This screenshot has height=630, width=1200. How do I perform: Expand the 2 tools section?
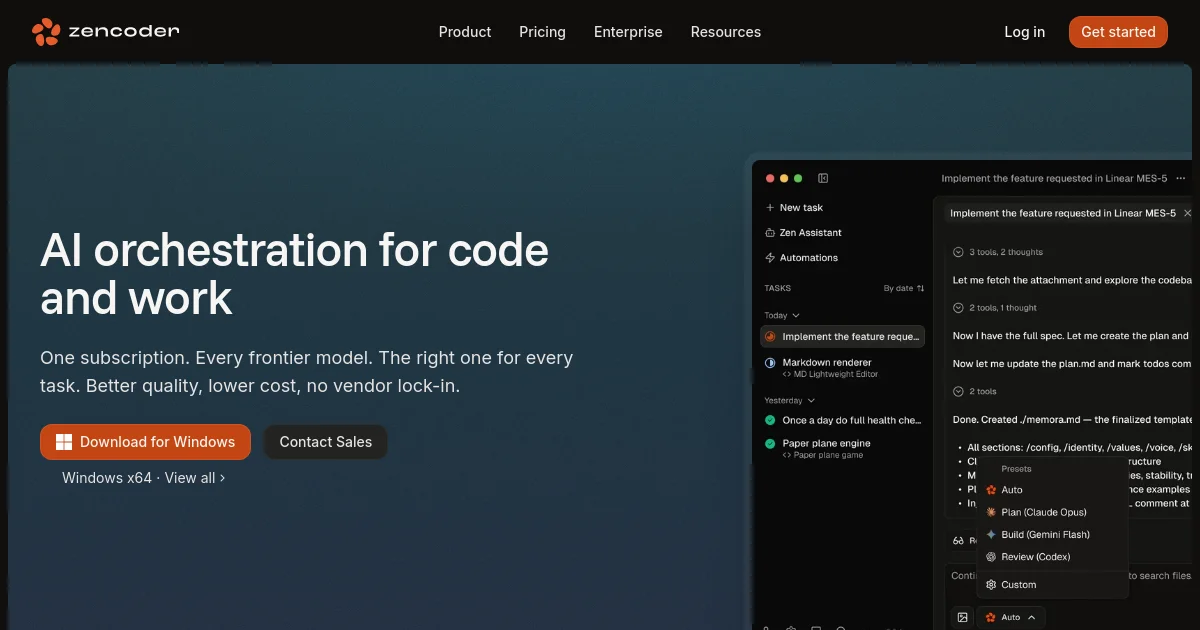(975, 391)
